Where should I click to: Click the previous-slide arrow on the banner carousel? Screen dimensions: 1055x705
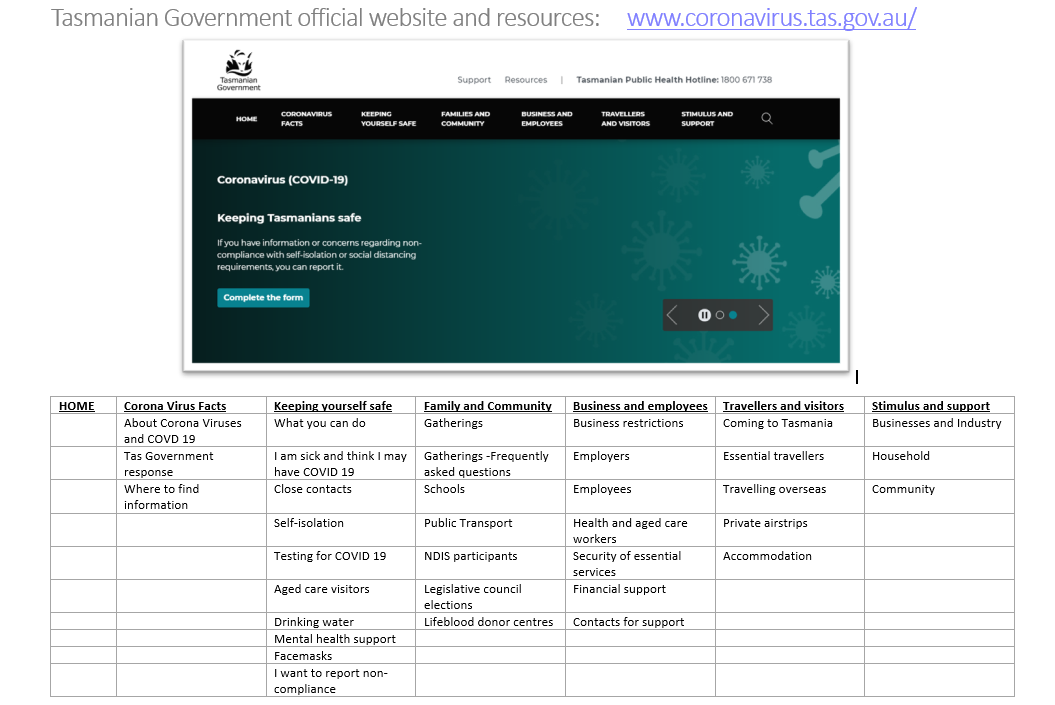[x=672, y=315]
